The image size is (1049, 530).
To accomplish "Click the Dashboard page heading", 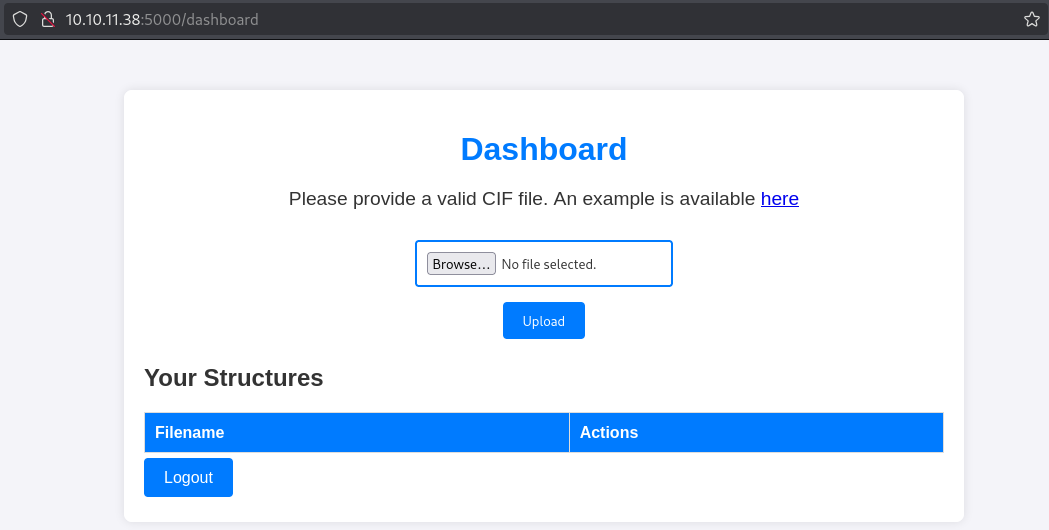I will (x=543, y=149).
